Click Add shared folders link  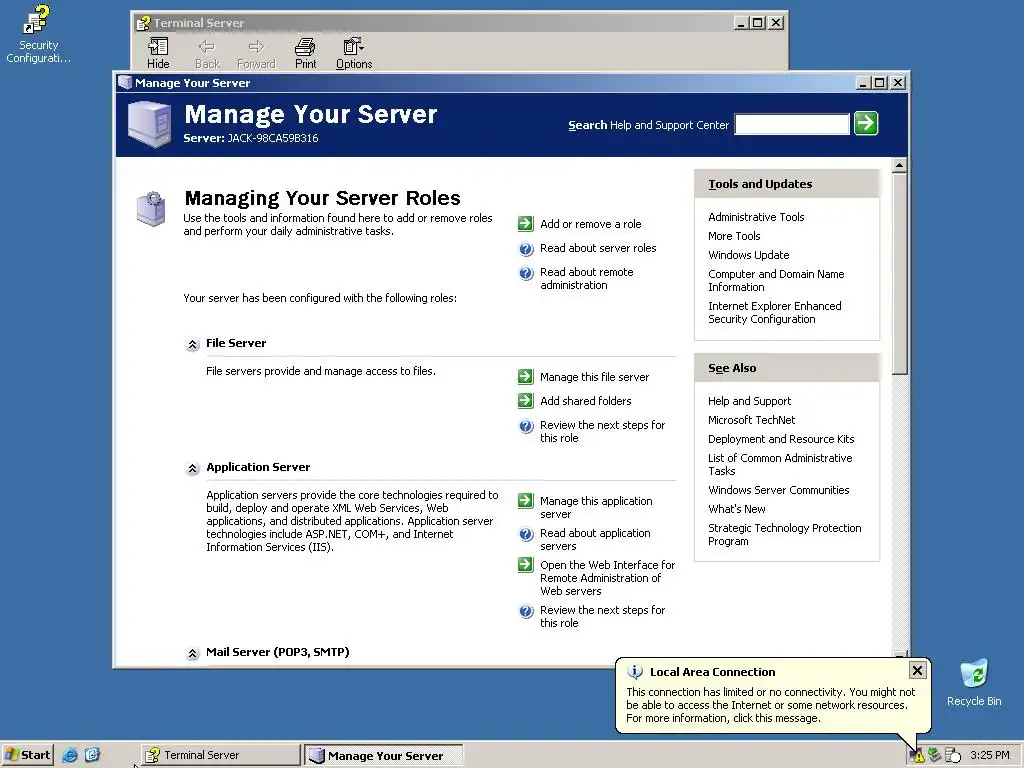[x=585, y=401]
